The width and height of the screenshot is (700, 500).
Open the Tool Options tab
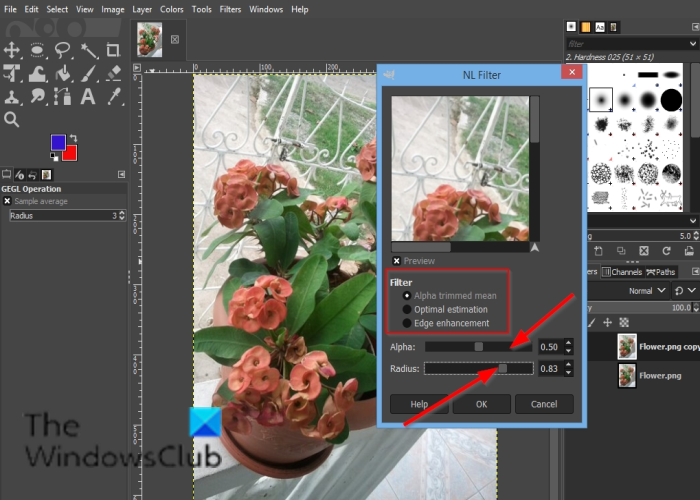click(6, 175)
